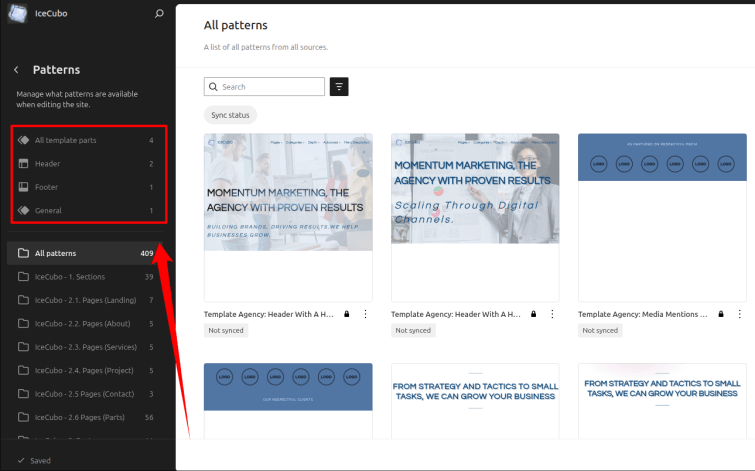Image resolution: width=755 pixels, height=471 pixels.
Task: Select All patterns folder
Action: pyautogui.click(x=85, y=253)
